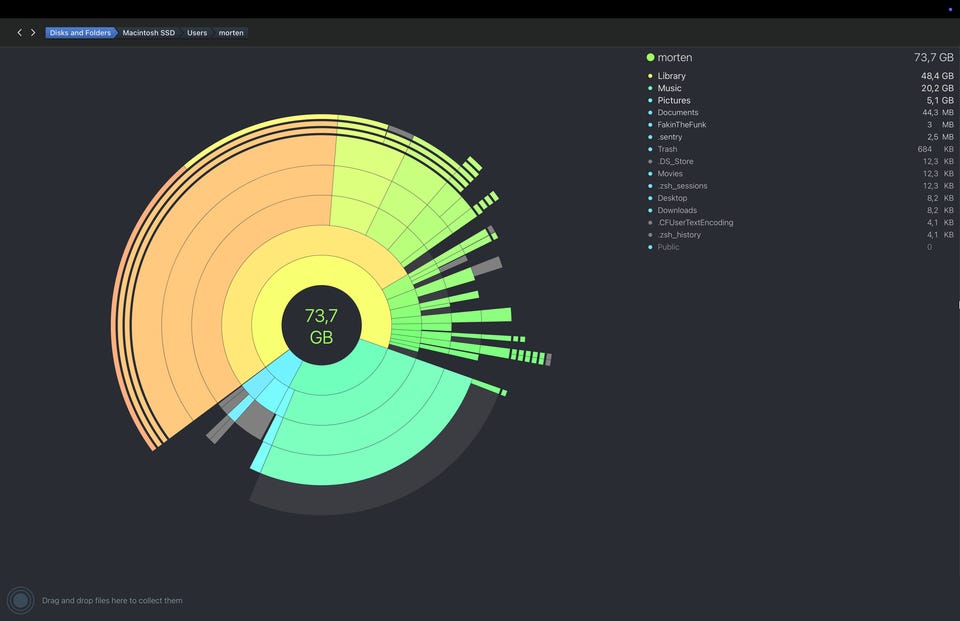Screen dimensions: 960x621
Task: Click the forward navigation arrow
Action: [x=33, y=32]
